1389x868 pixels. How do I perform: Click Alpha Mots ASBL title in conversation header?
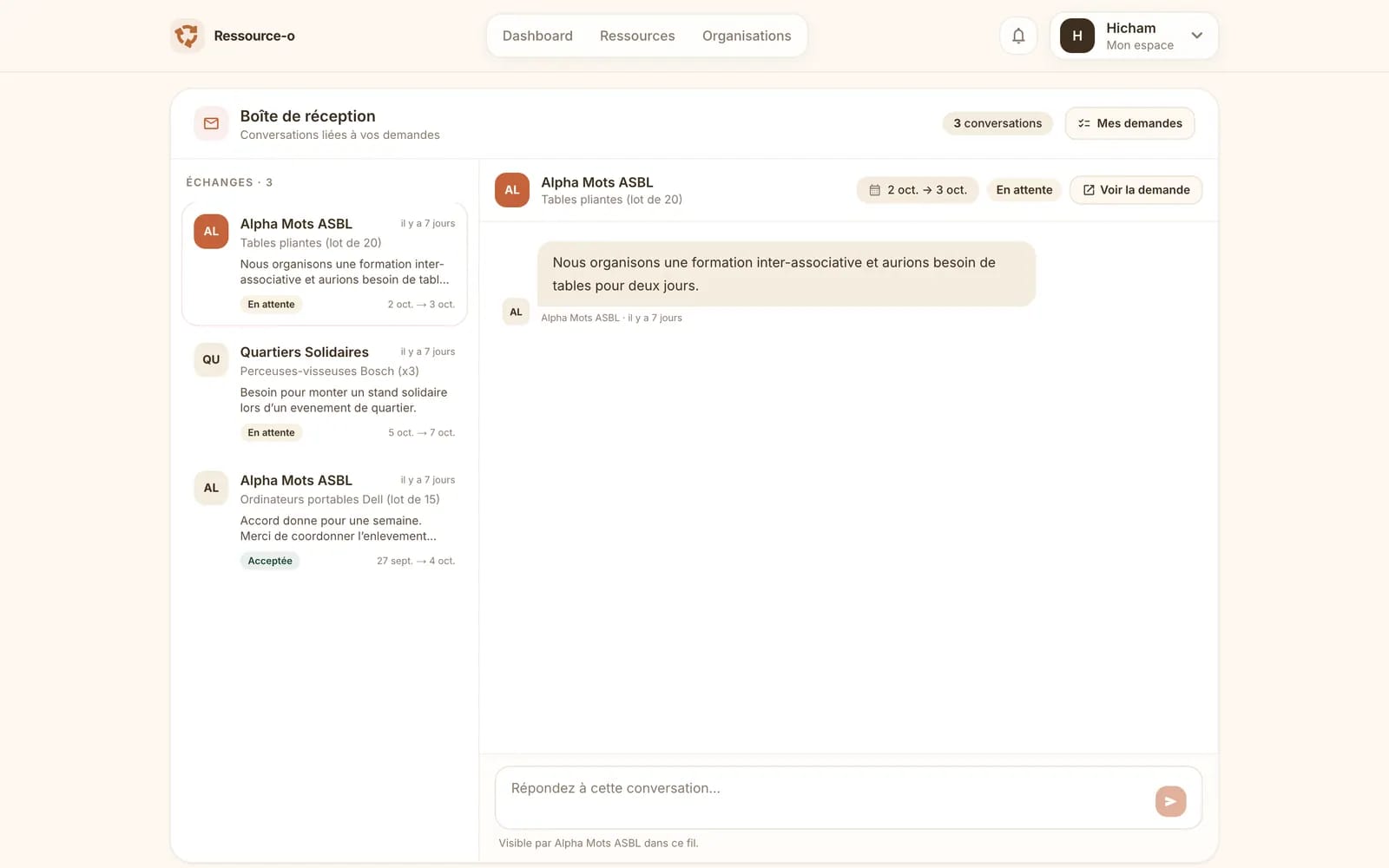597,182
